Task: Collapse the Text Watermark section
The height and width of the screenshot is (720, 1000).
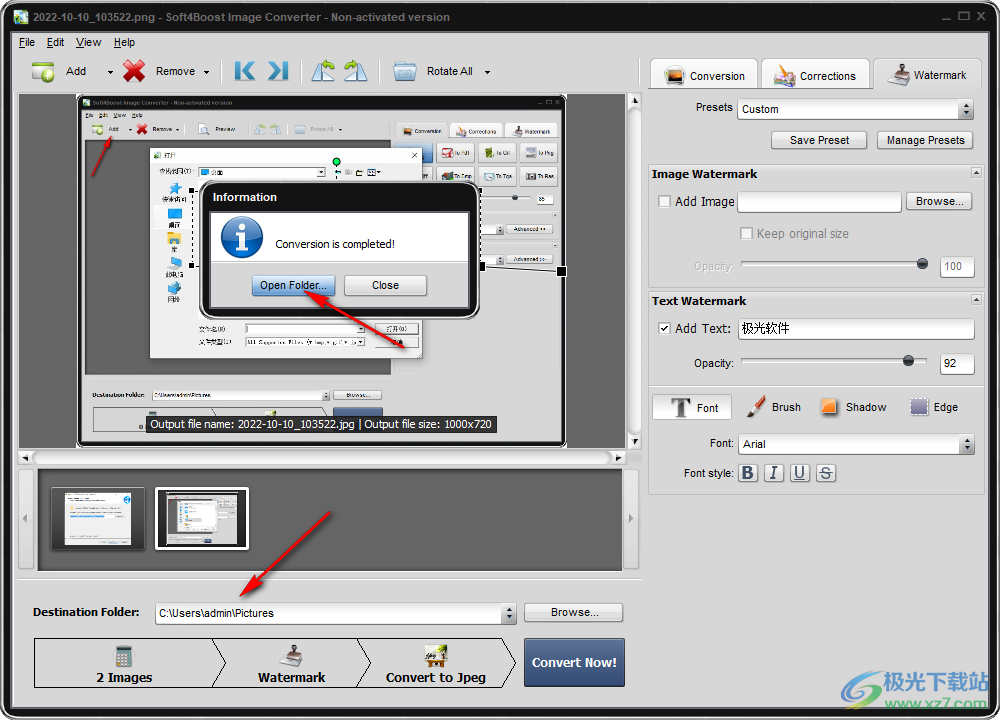Action: pos(976,299)
